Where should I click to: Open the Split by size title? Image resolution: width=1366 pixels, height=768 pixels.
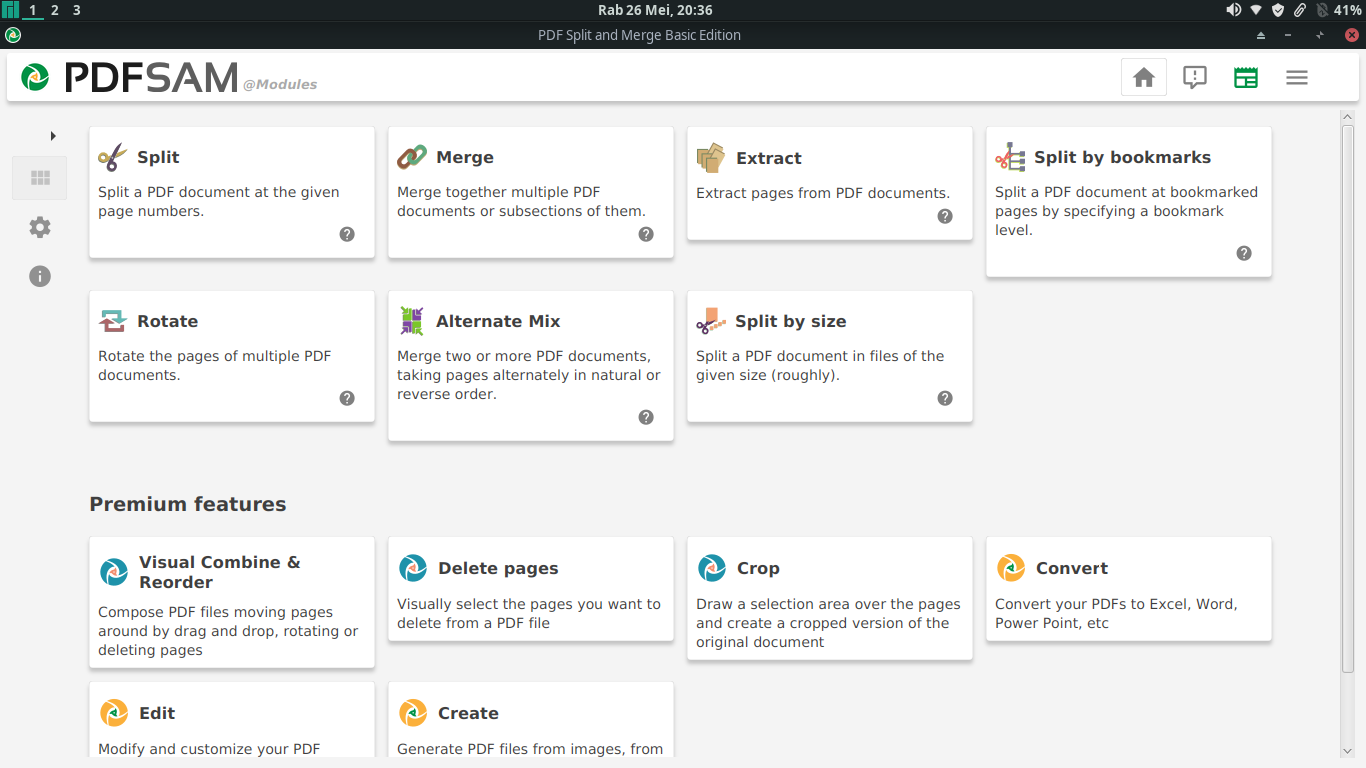(791, 321)
